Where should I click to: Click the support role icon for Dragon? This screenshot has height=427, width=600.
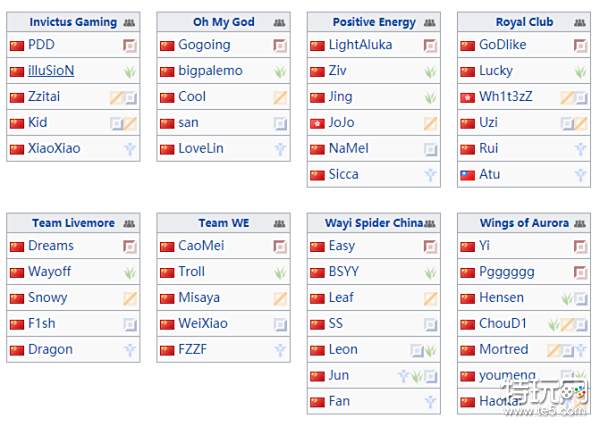tap(129, 350)
